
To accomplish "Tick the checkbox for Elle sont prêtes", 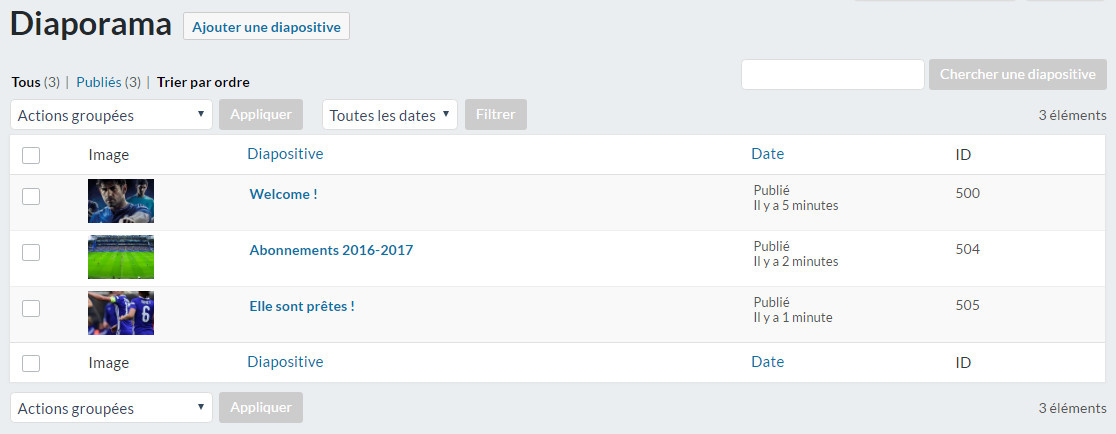I will 31,308.
